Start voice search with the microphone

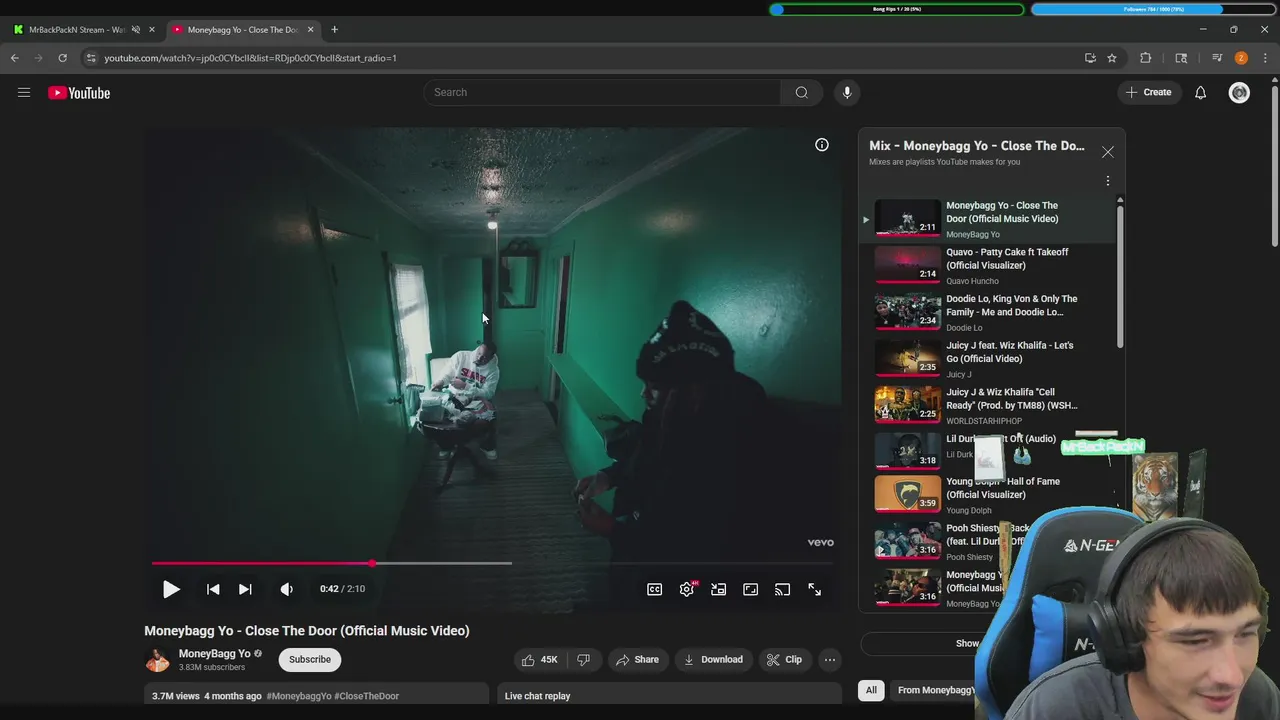tap(847, 92)
